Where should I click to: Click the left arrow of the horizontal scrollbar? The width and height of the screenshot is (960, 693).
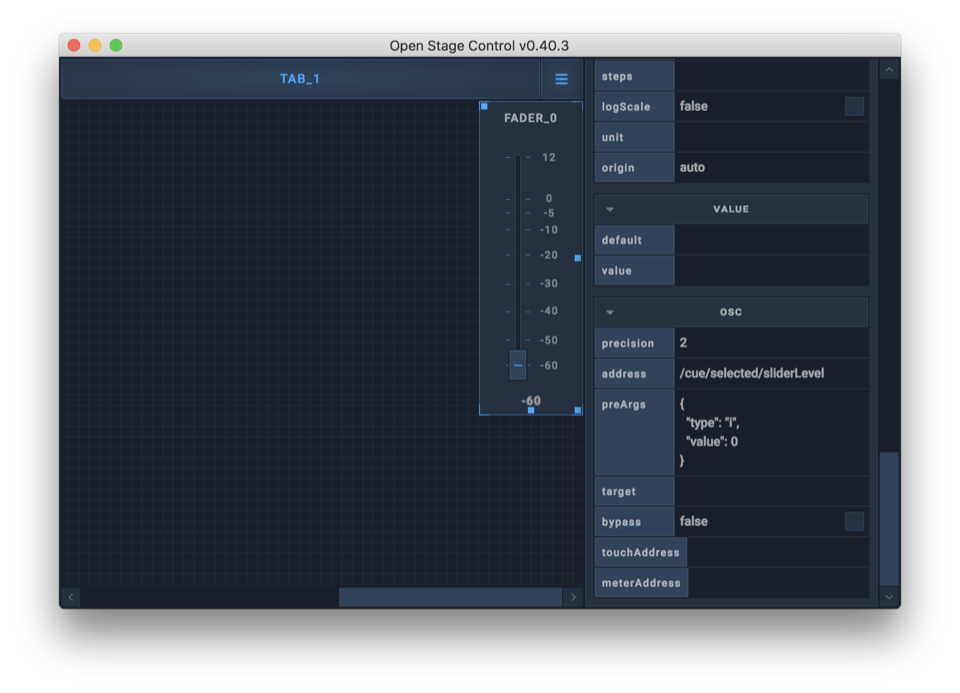[71, 597]
